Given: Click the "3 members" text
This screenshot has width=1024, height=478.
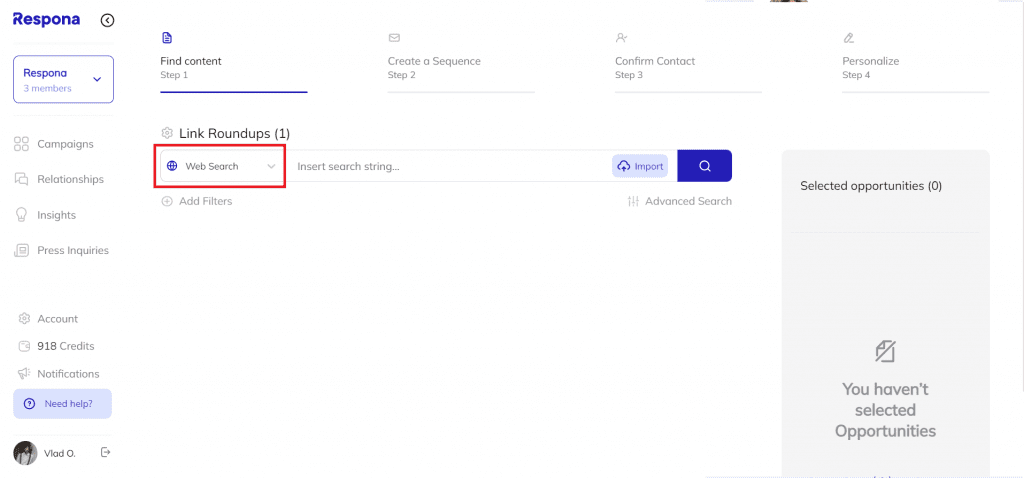Looking at the screenshot, I should point(48,88).
